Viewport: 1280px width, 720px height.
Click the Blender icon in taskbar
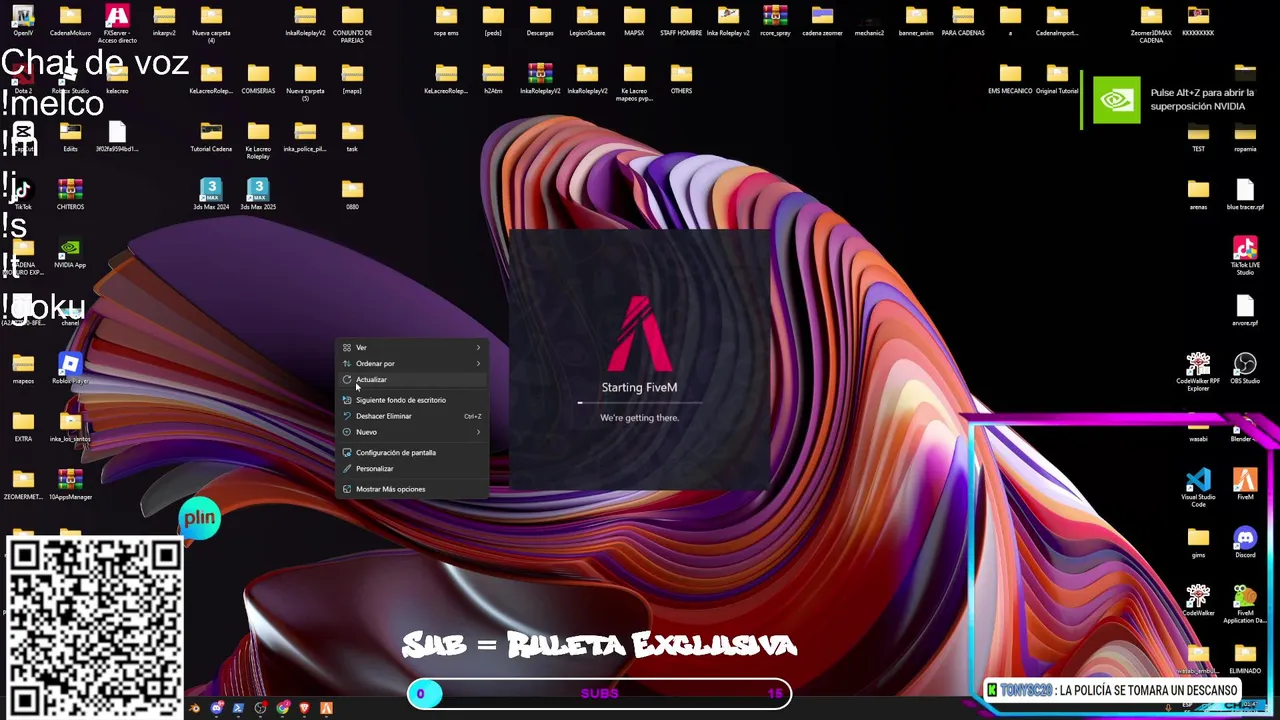pyautogui.click(x=194, y=708)
